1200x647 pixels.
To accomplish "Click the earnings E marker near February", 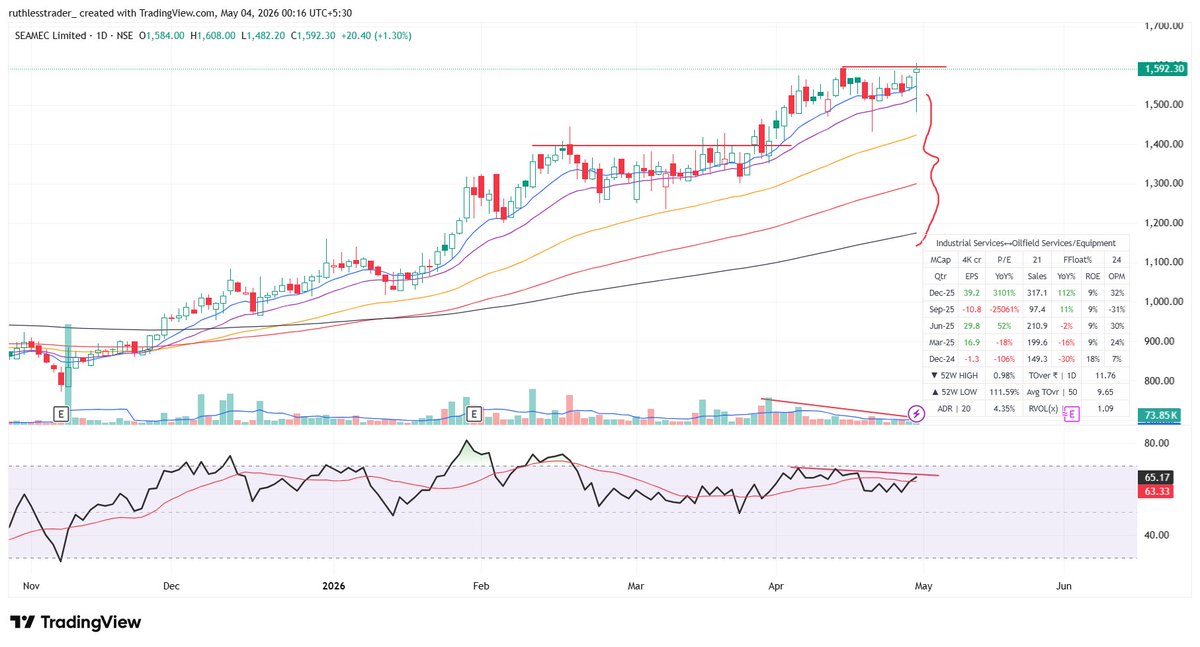I will click(473, 412).
